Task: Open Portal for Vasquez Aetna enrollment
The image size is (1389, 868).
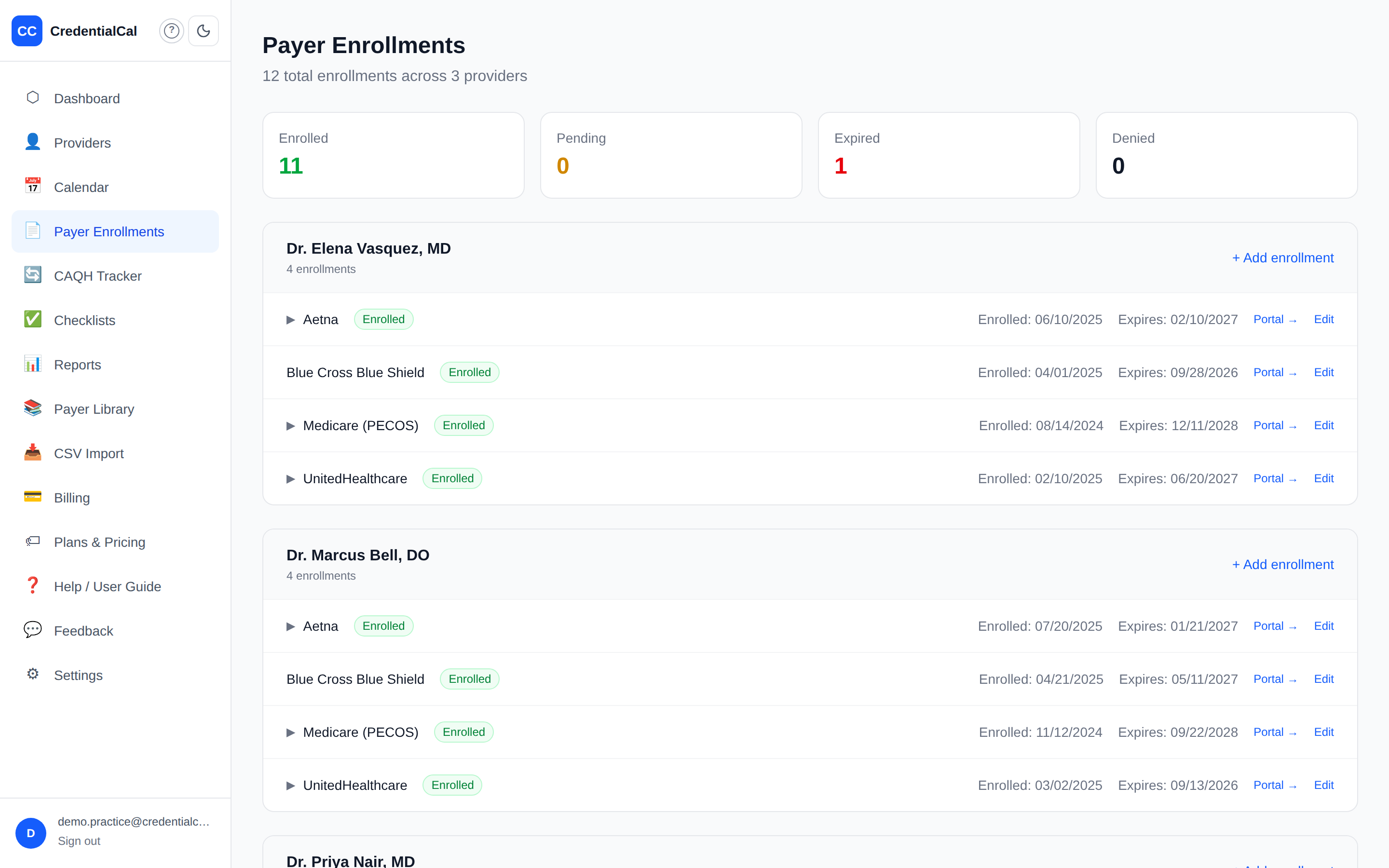Action: click(x=1275, y=319)
